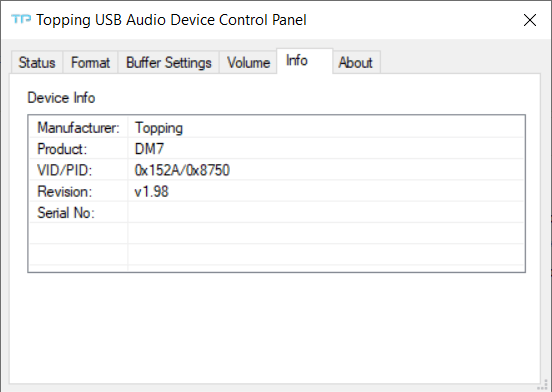Click the Topping manufacturer value
This screenshot has height=392, width=552.
(159, 128)
